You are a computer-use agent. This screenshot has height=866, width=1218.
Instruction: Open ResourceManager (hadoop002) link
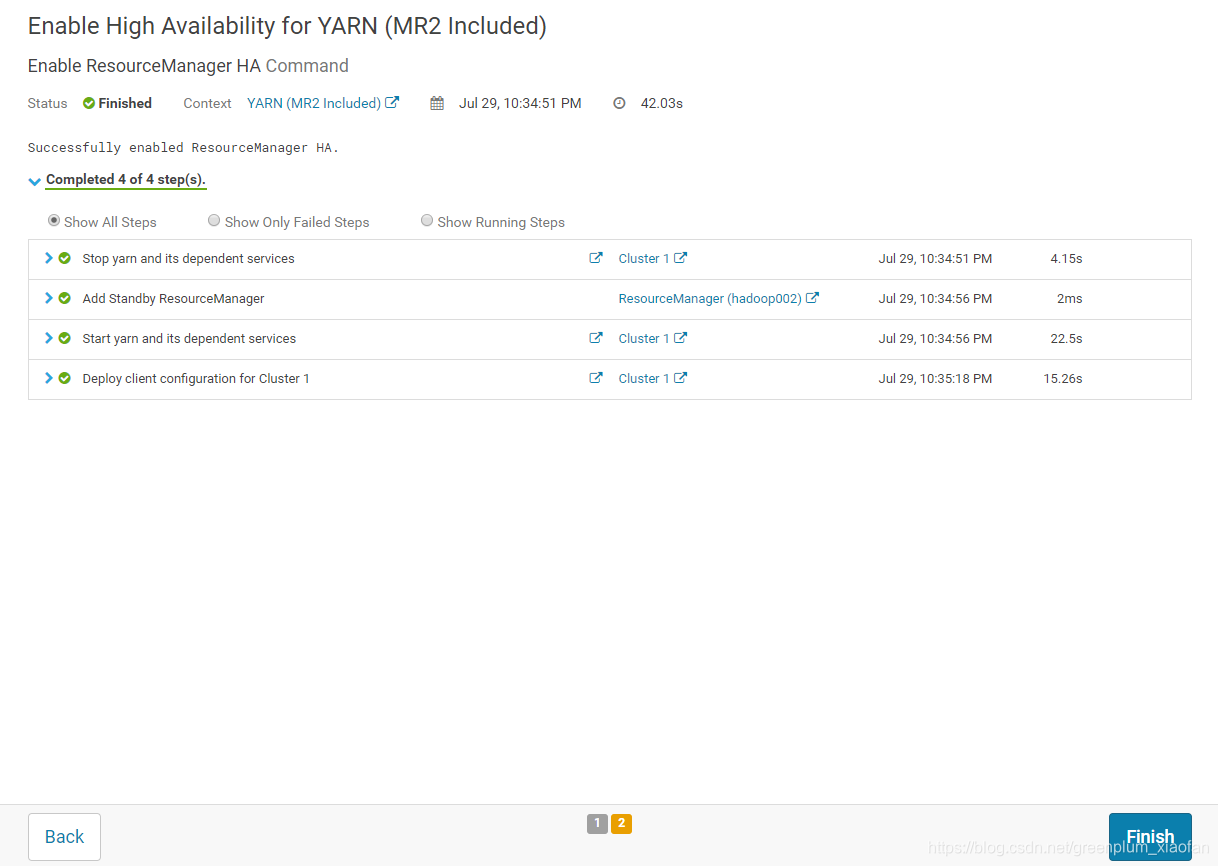pyautogui.click(x=710, y=298)
